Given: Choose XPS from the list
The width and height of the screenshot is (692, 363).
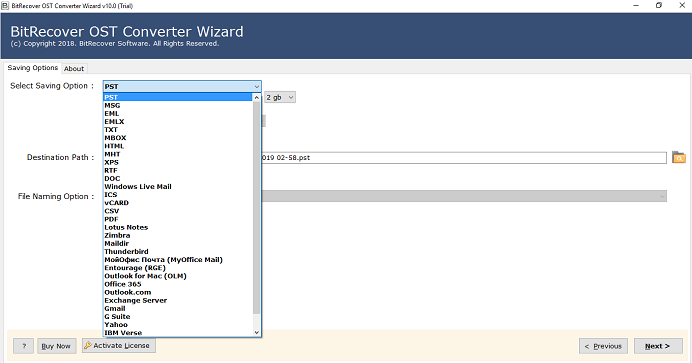Looking at the screenshot, I should pos(177,162).
